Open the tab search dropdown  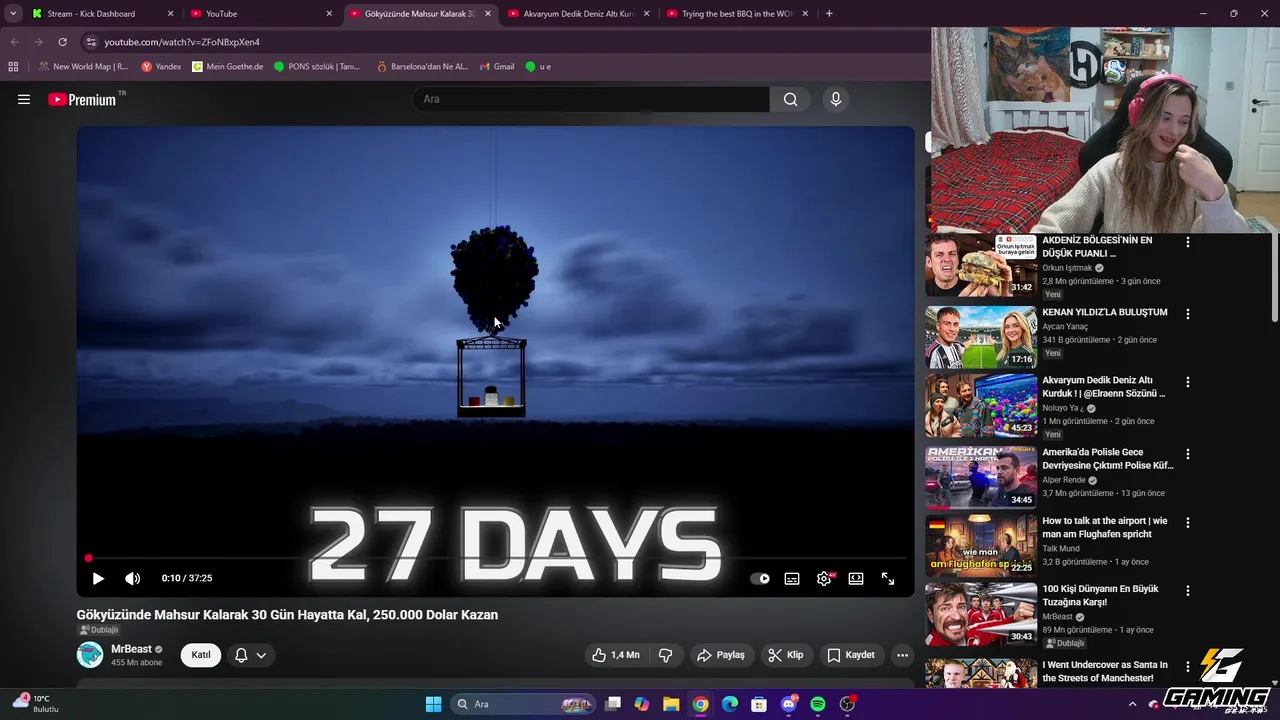12,14
